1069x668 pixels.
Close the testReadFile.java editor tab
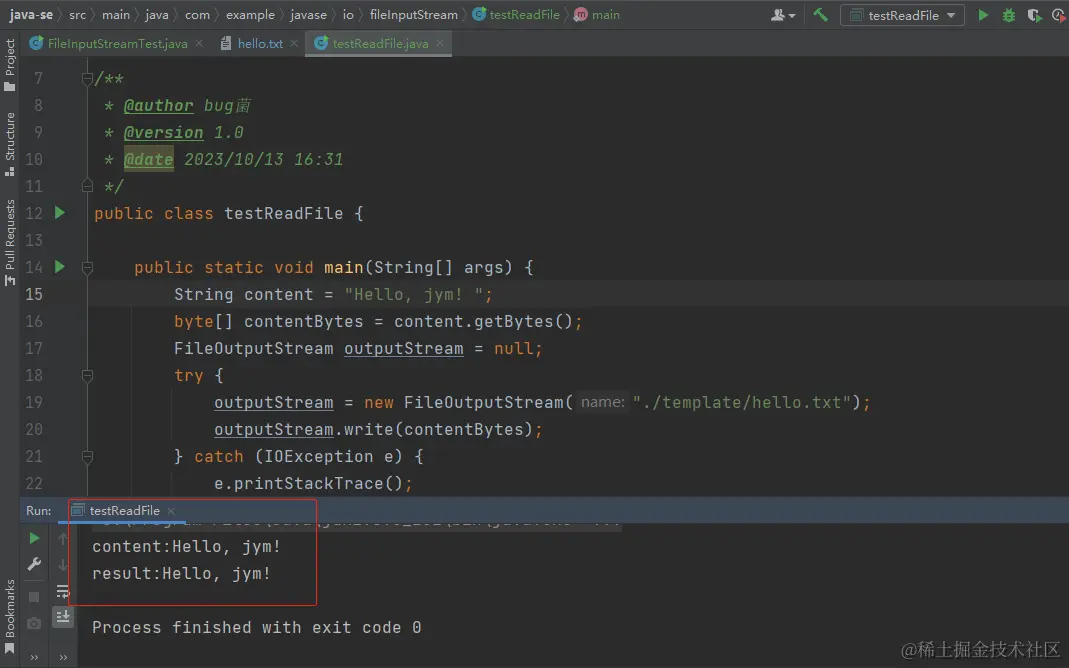[x=440, y=44]
